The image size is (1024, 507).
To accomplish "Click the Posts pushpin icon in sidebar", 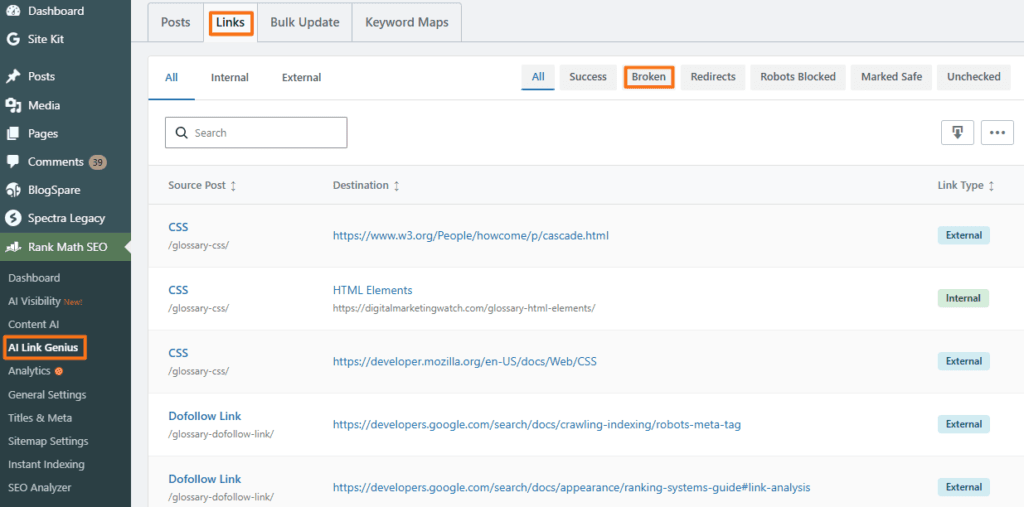I will tap(13, 76).
